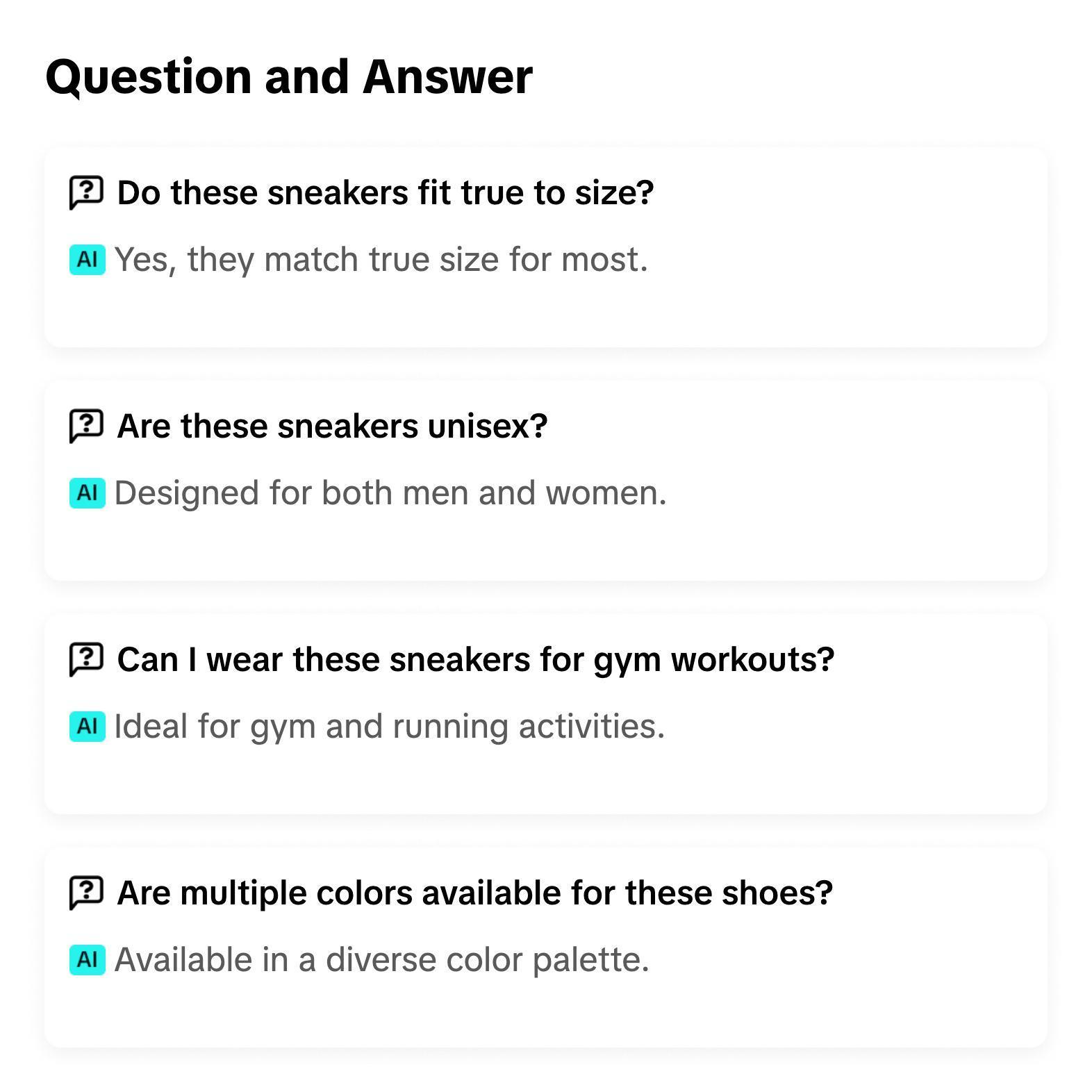Viewport: 1092px width, 1092px height.
Task: Expand the question 'Are these sneakers unisex?'
Action: [333, 426]
